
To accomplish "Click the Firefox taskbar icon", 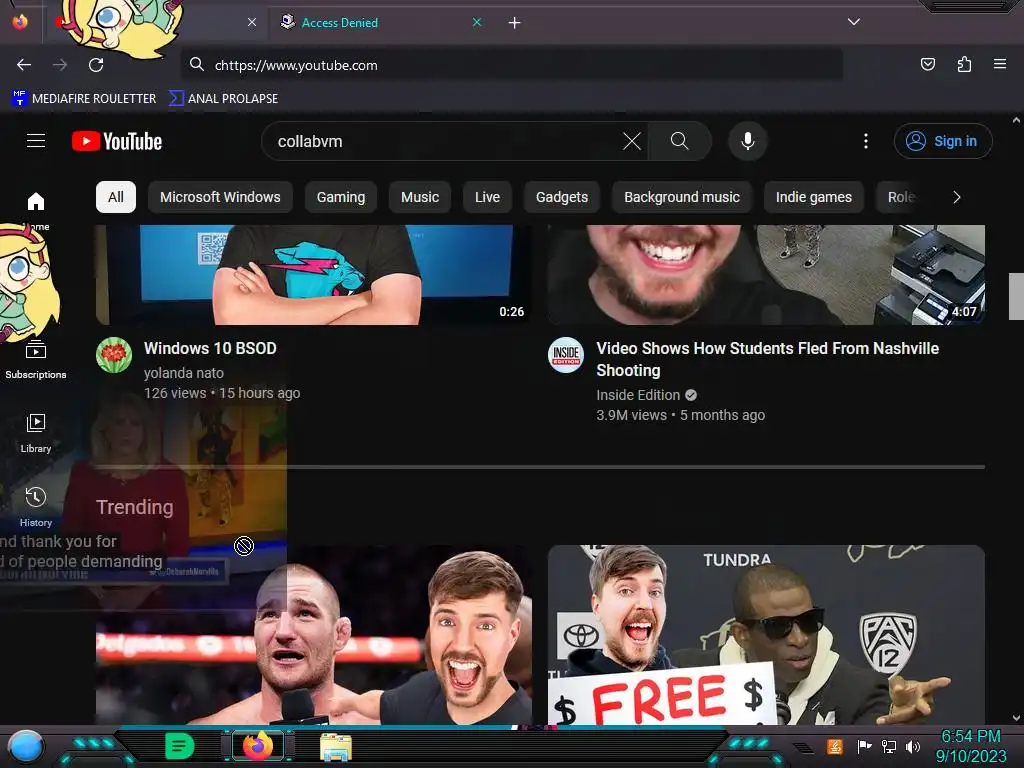I will click(258, 746).
